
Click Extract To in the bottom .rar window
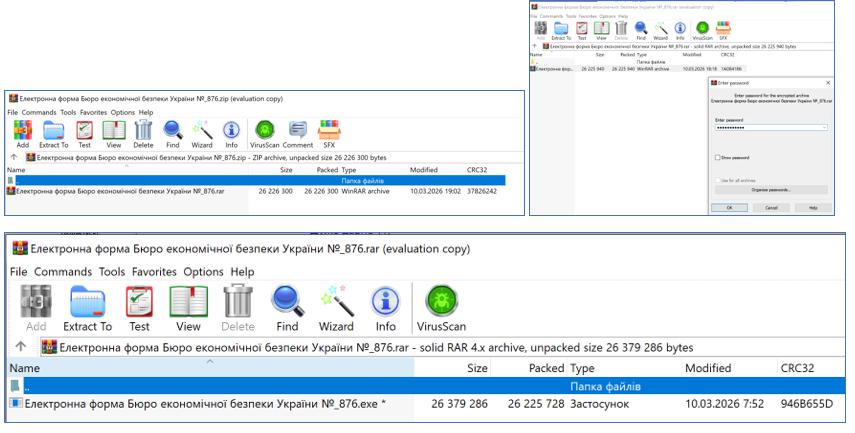click(x=87, y=307)
